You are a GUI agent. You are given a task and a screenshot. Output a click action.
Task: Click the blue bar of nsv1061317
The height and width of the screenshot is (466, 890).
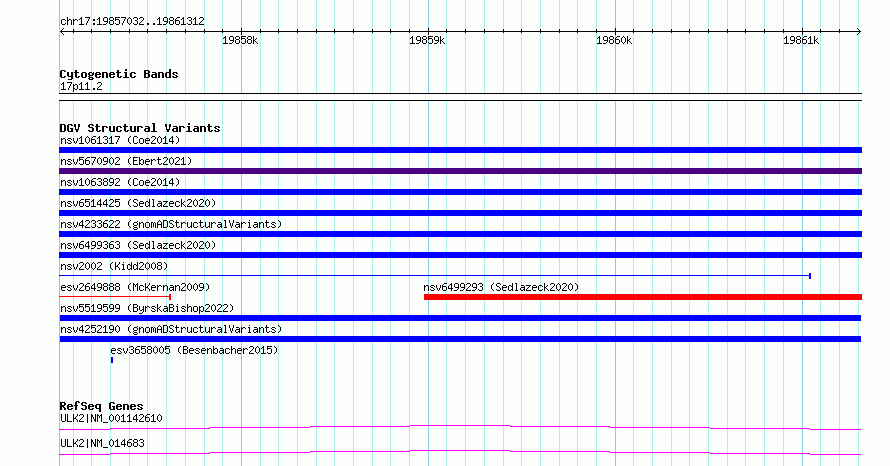(460, 150)
